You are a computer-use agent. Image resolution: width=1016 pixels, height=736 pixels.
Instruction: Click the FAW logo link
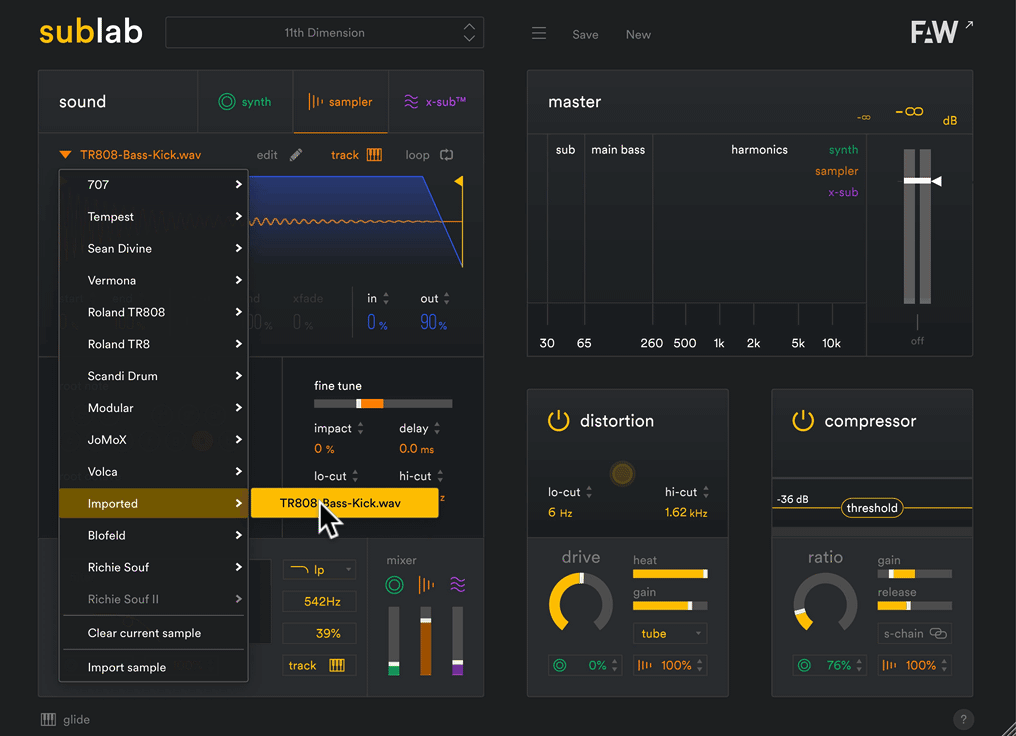coord(941,31)
